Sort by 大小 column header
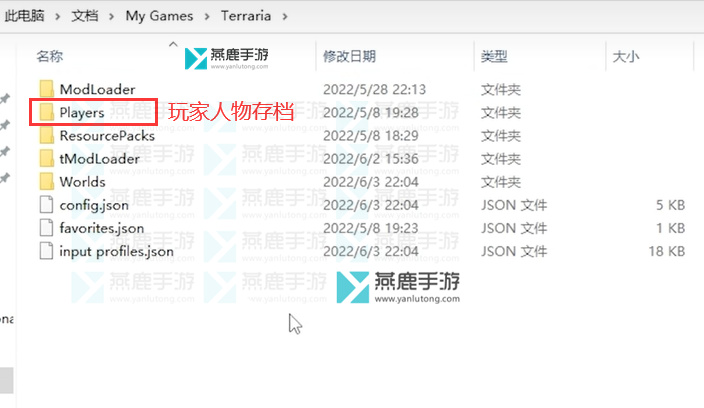 pyautogui.click(x=626, y=57)
